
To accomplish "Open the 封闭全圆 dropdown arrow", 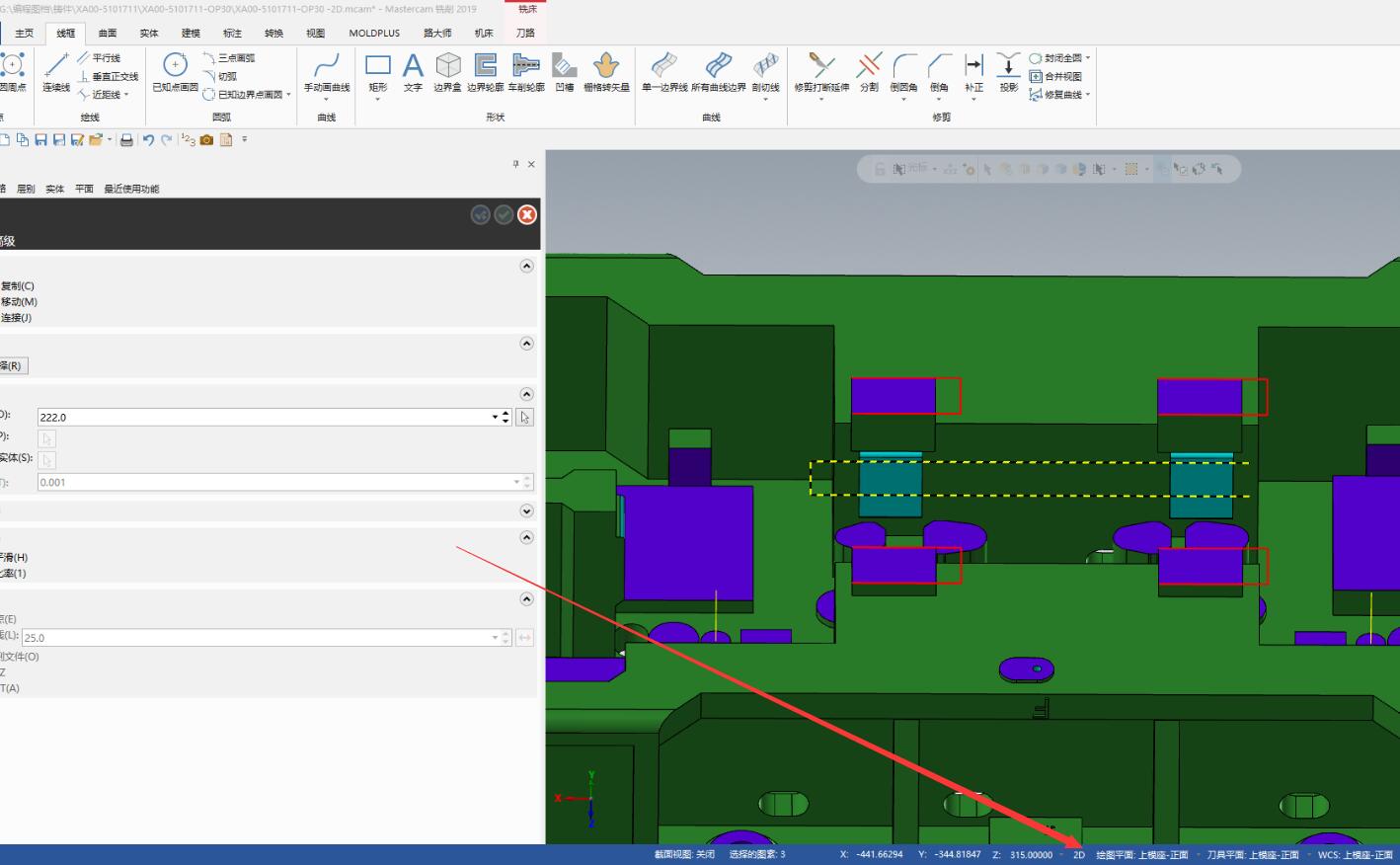I will point(1088,58).
